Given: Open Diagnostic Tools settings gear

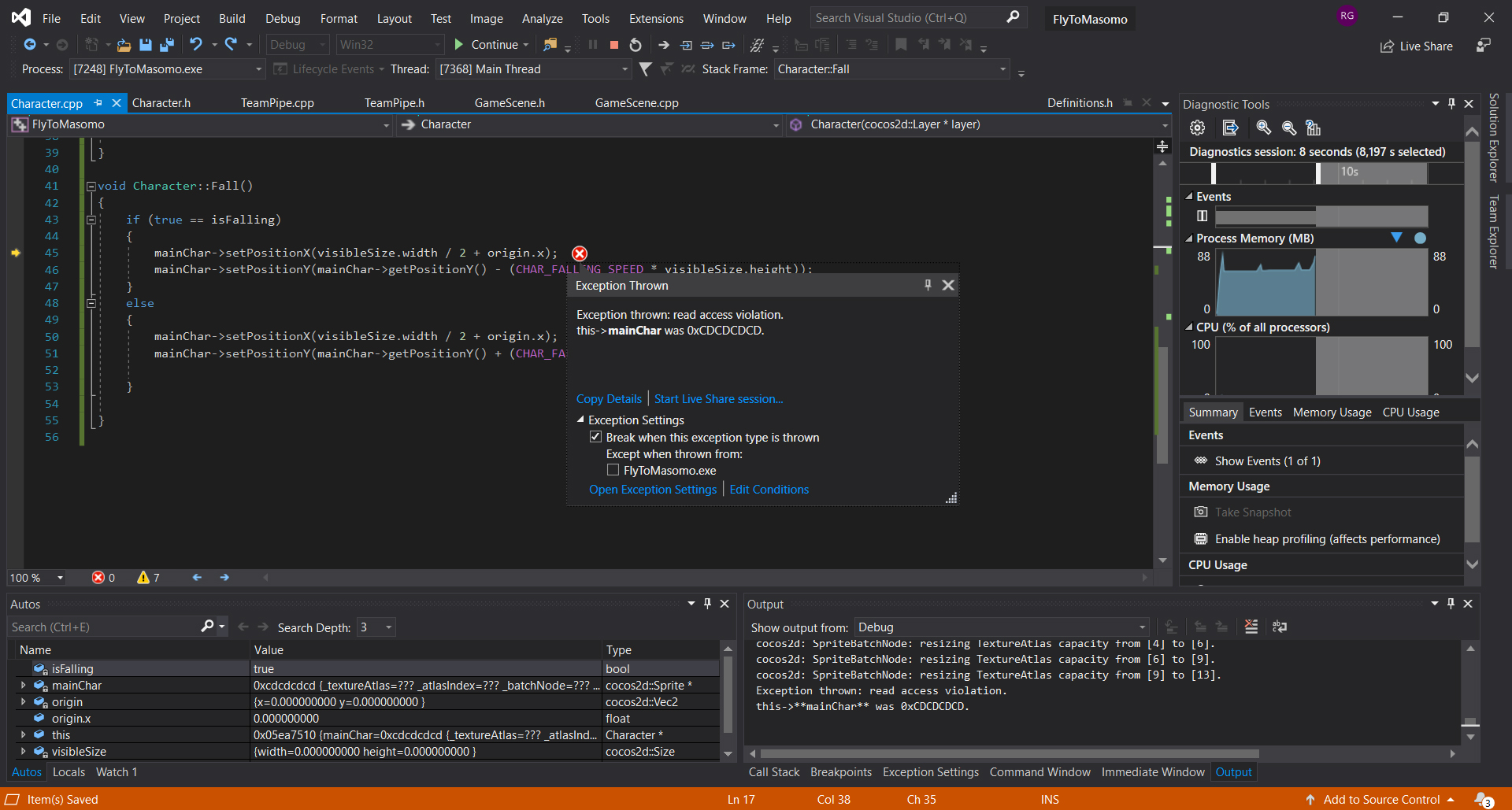Looking at the screenshot, I should click(x=1197, y=128).
